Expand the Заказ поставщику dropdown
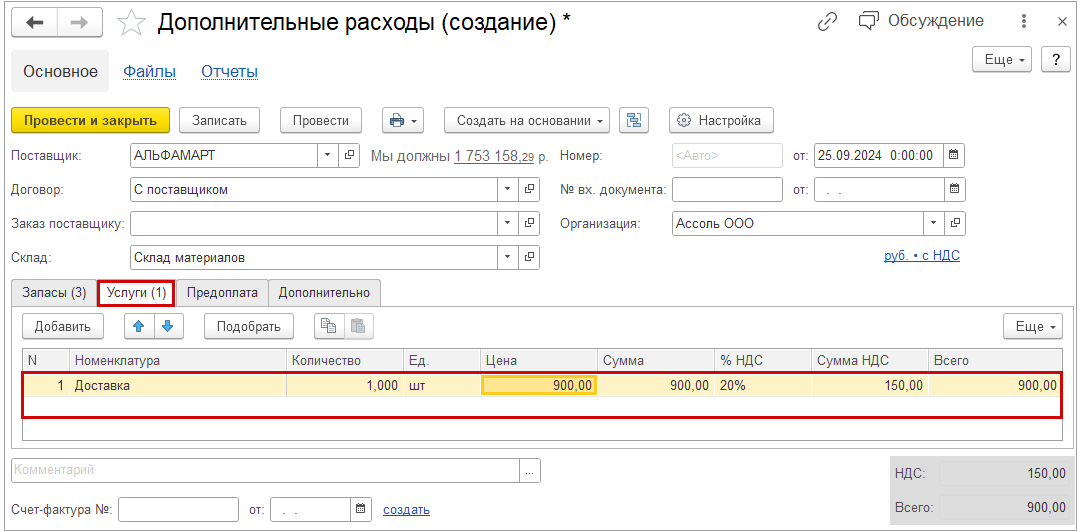Image resolution: width=1080 pixels, height=532 pixels. coord(508,223)
